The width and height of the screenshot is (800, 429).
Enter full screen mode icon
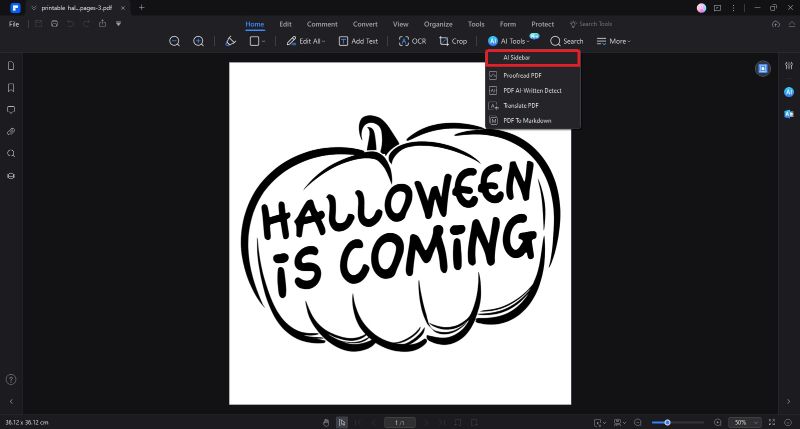click(772, 422)
